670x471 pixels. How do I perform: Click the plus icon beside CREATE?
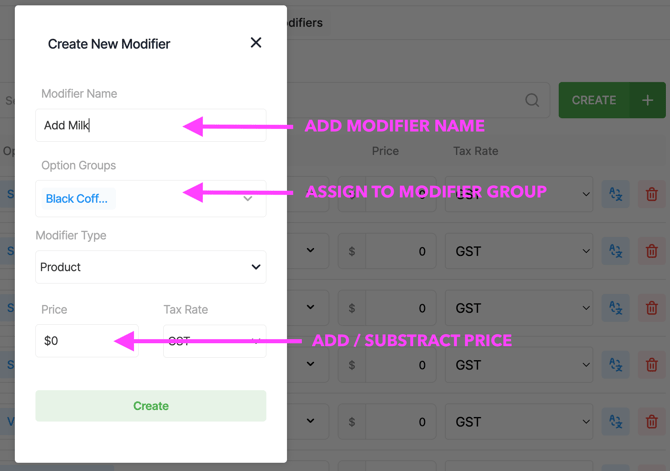tap(647, 100)
